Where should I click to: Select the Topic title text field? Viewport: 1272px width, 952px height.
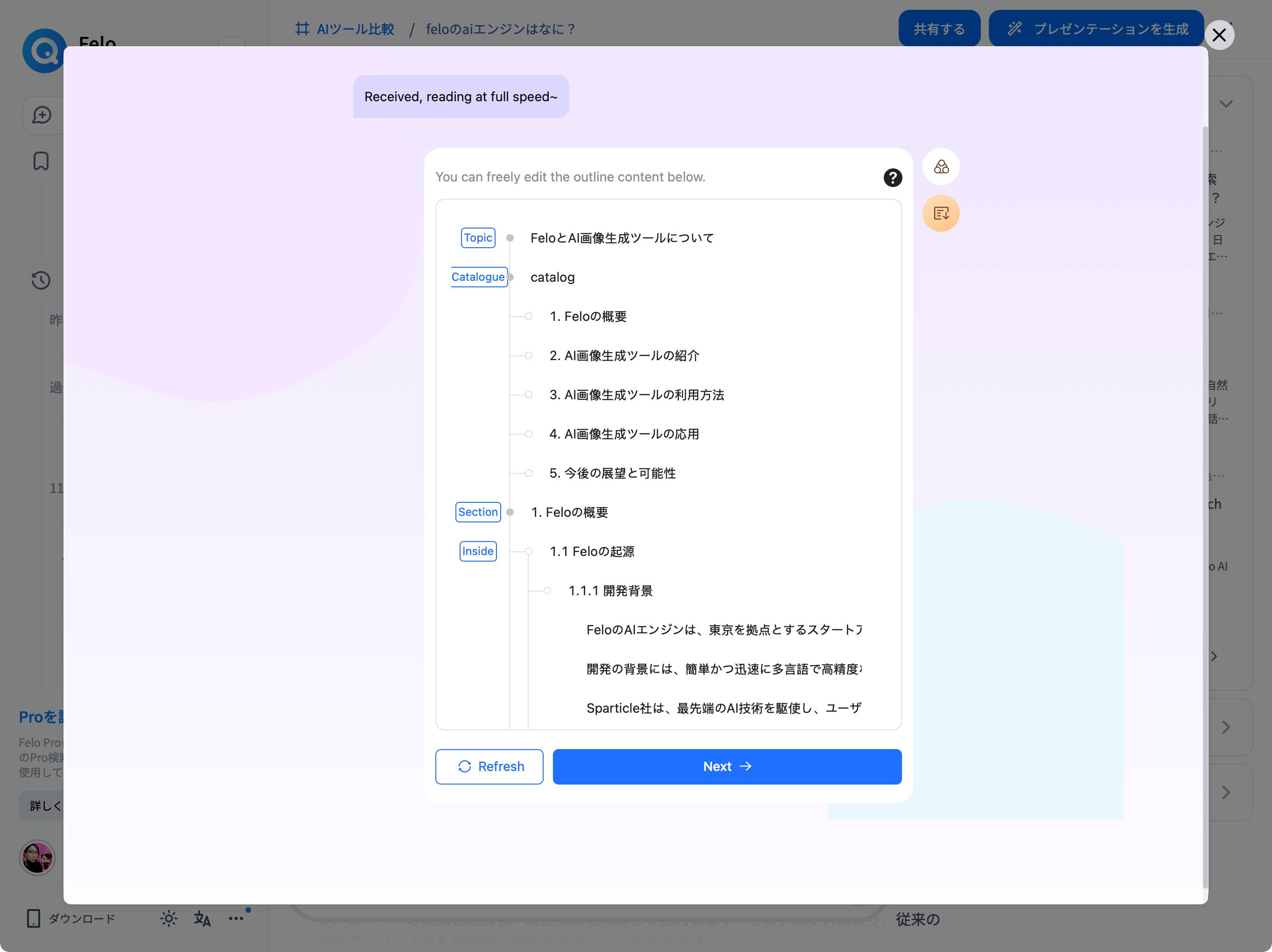[x=622, y=238]
